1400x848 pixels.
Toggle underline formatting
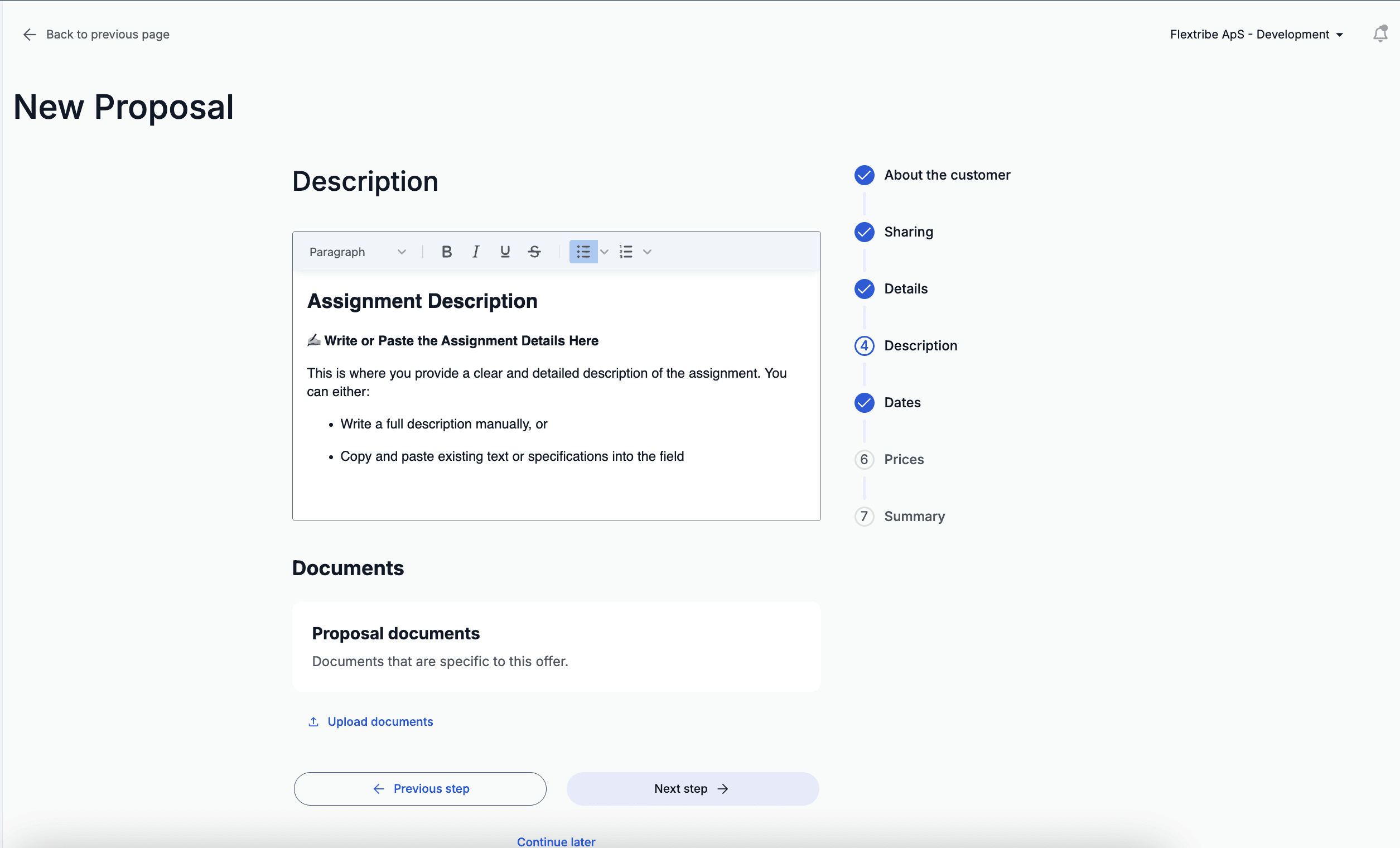pos(505,252)
